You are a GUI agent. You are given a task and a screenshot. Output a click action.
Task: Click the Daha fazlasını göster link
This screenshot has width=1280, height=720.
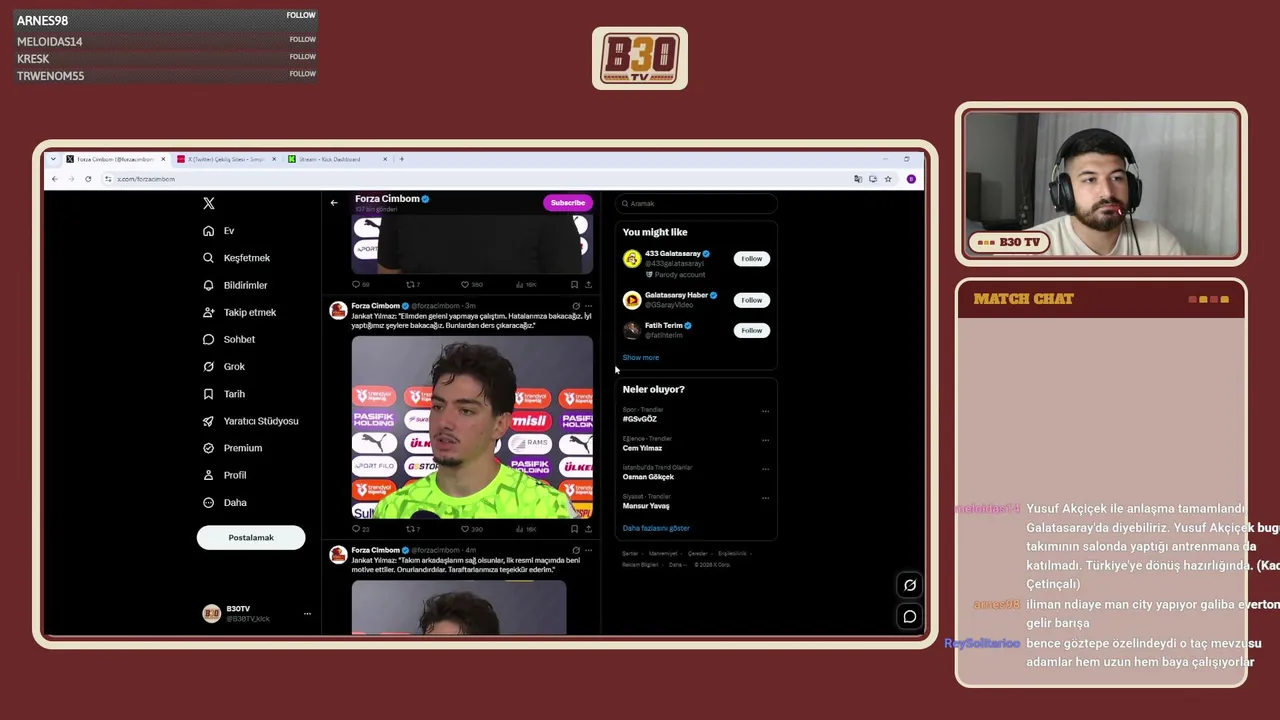point(656,528)
